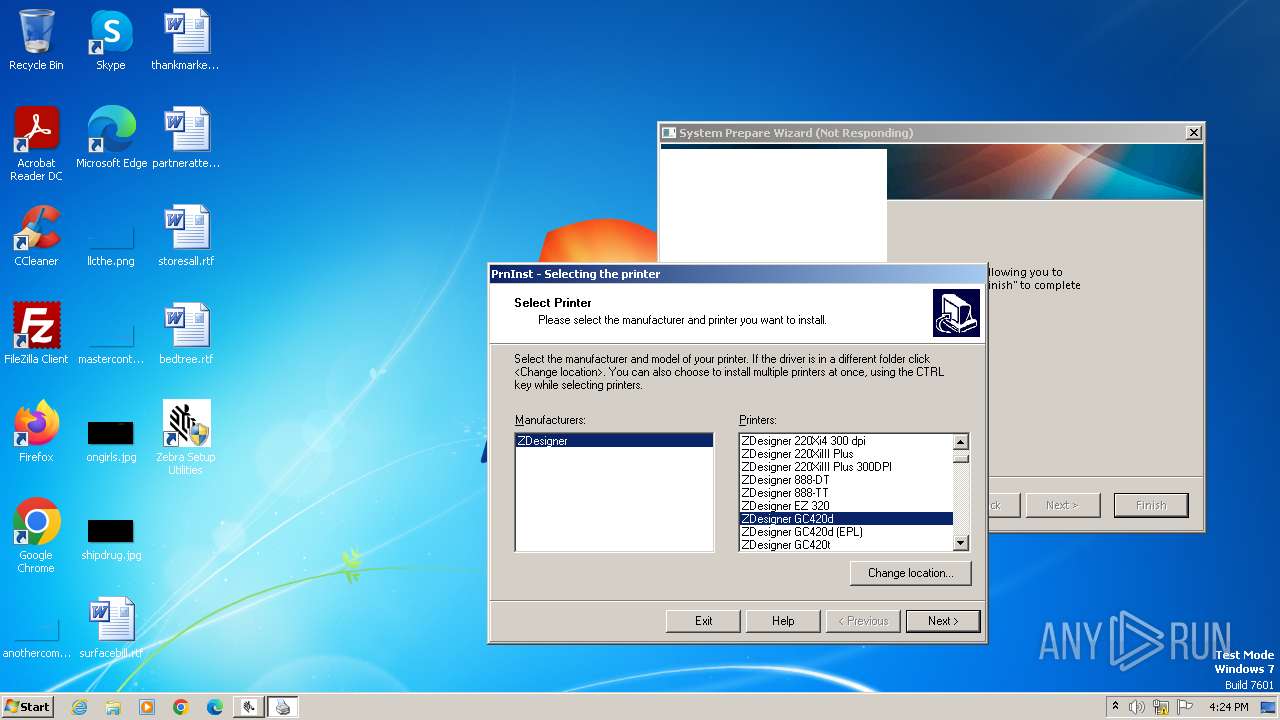Screen dimensions: 1280x720
Task: Select shipdrug.jpg image file
Action: (x=111, y=540)
